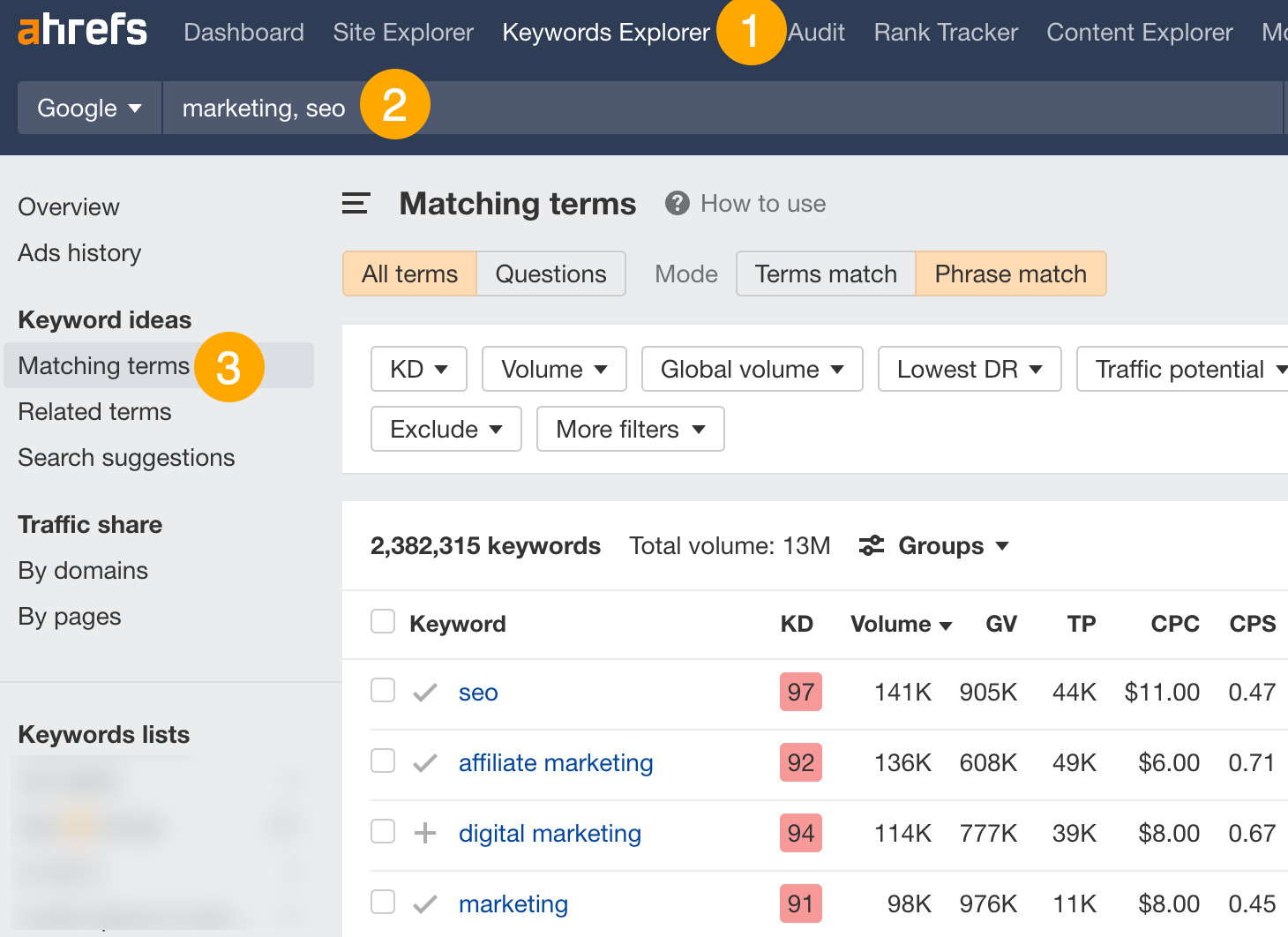Switch to the Questions tab
This screenshot has width=1288, height=937.
pos(550,274)
